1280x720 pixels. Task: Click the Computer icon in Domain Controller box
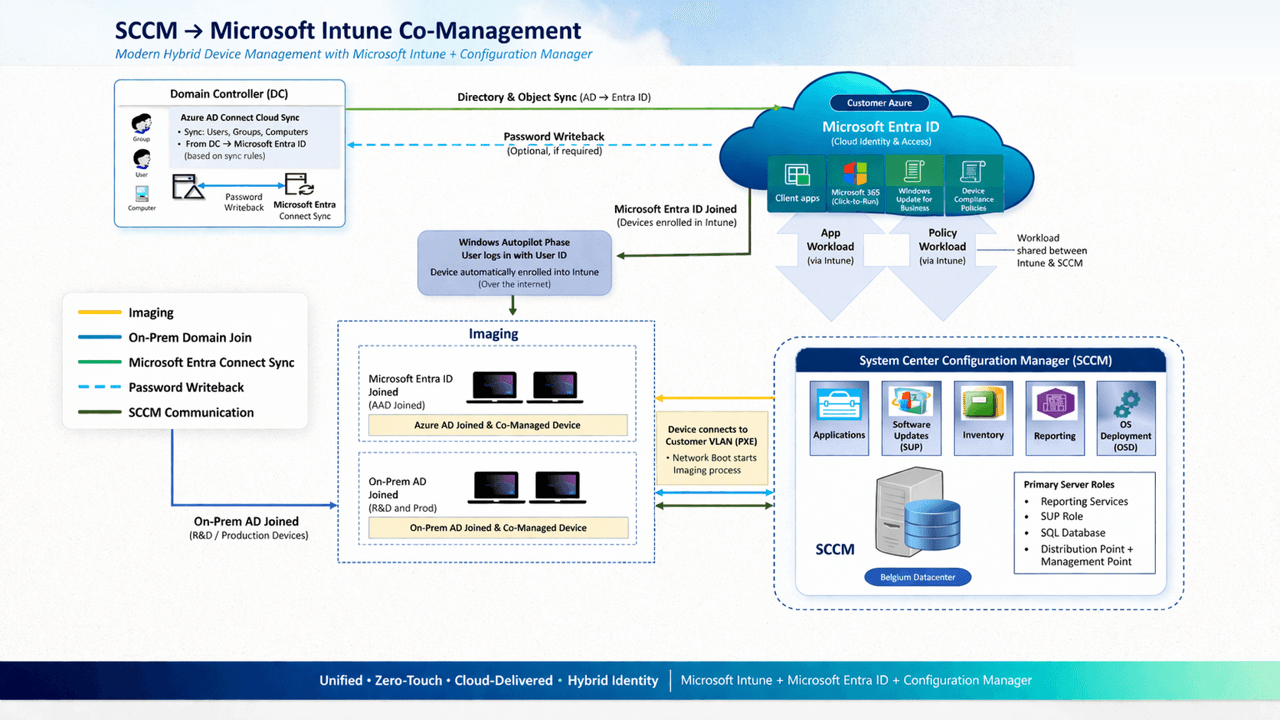(x=142, y=194)
